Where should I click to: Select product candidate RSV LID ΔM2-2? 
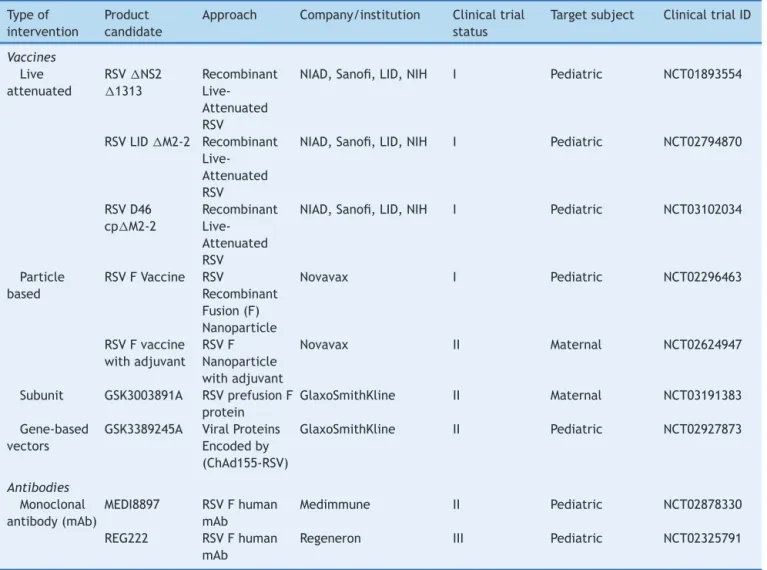pos(147,141)
